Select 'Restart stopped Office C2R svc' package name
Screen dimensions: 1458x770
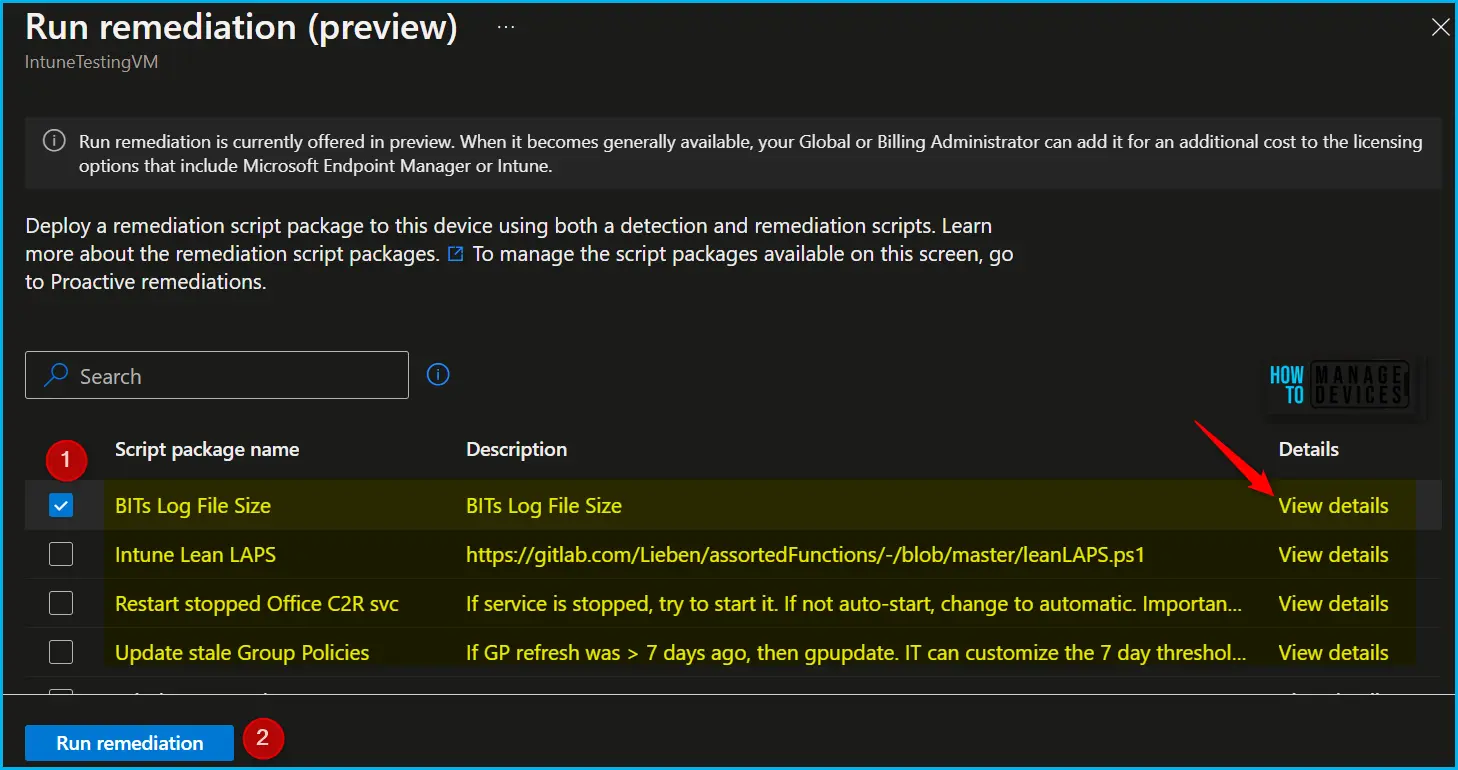click(257, 604)
